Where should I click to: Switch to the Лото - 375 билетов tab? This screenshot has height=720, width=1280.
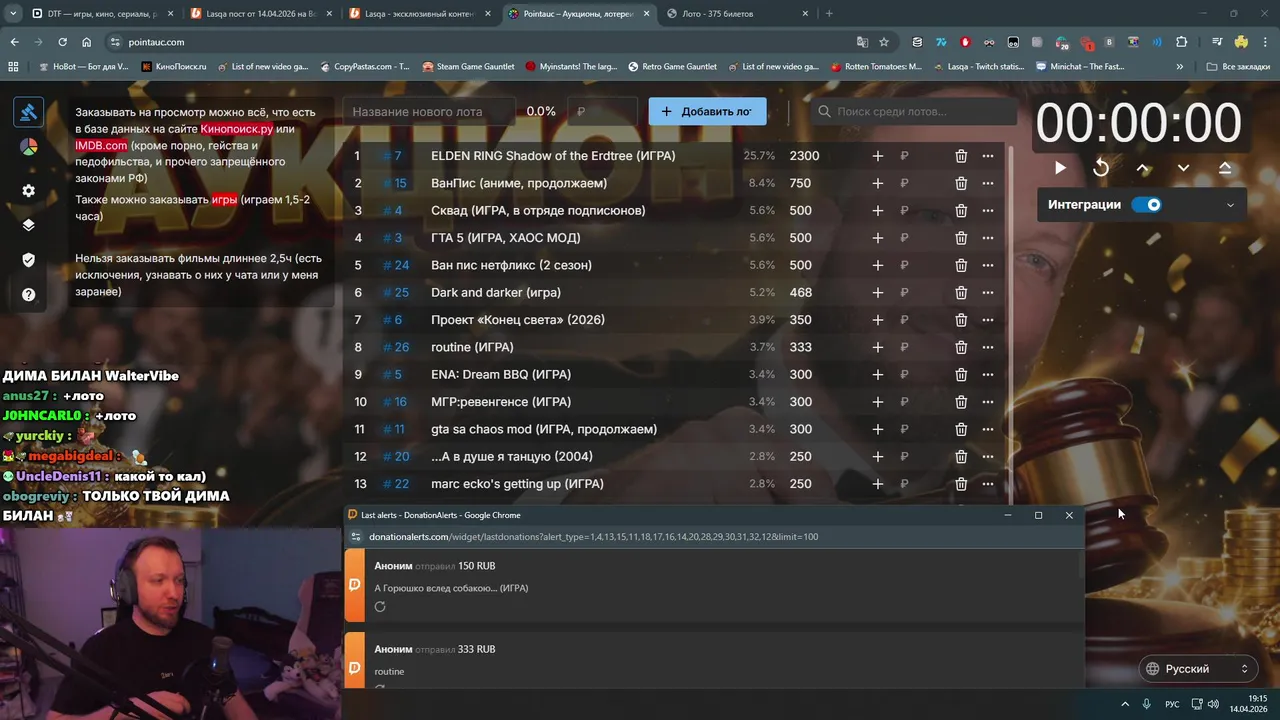(736, 14)
